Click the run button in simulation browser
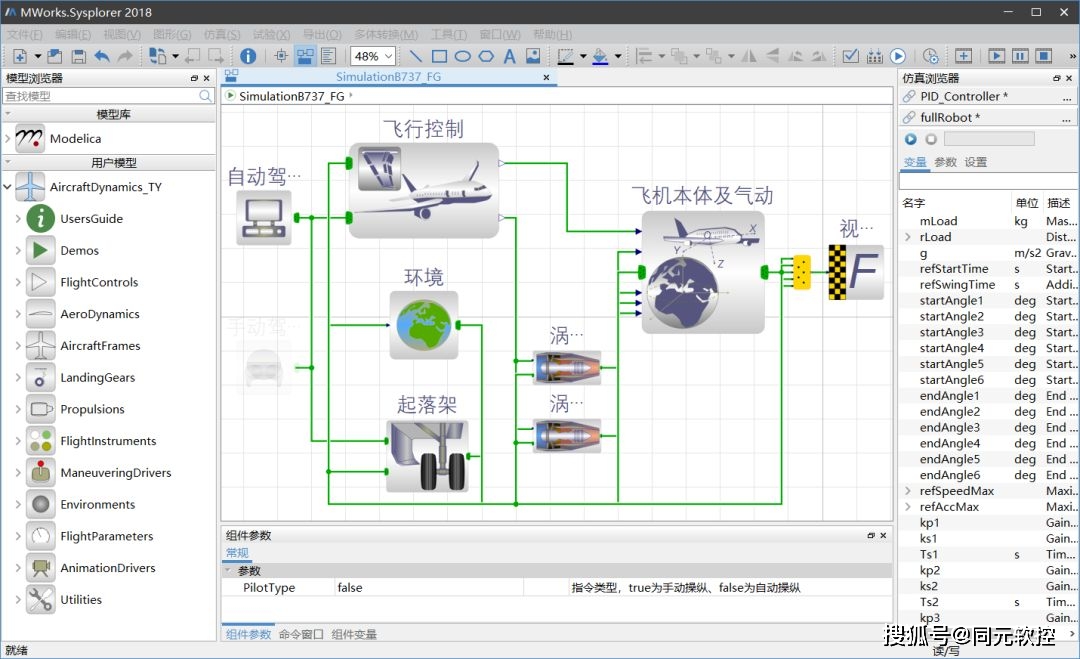Screen dimensions: 1080x659 (x=911, y=139)
